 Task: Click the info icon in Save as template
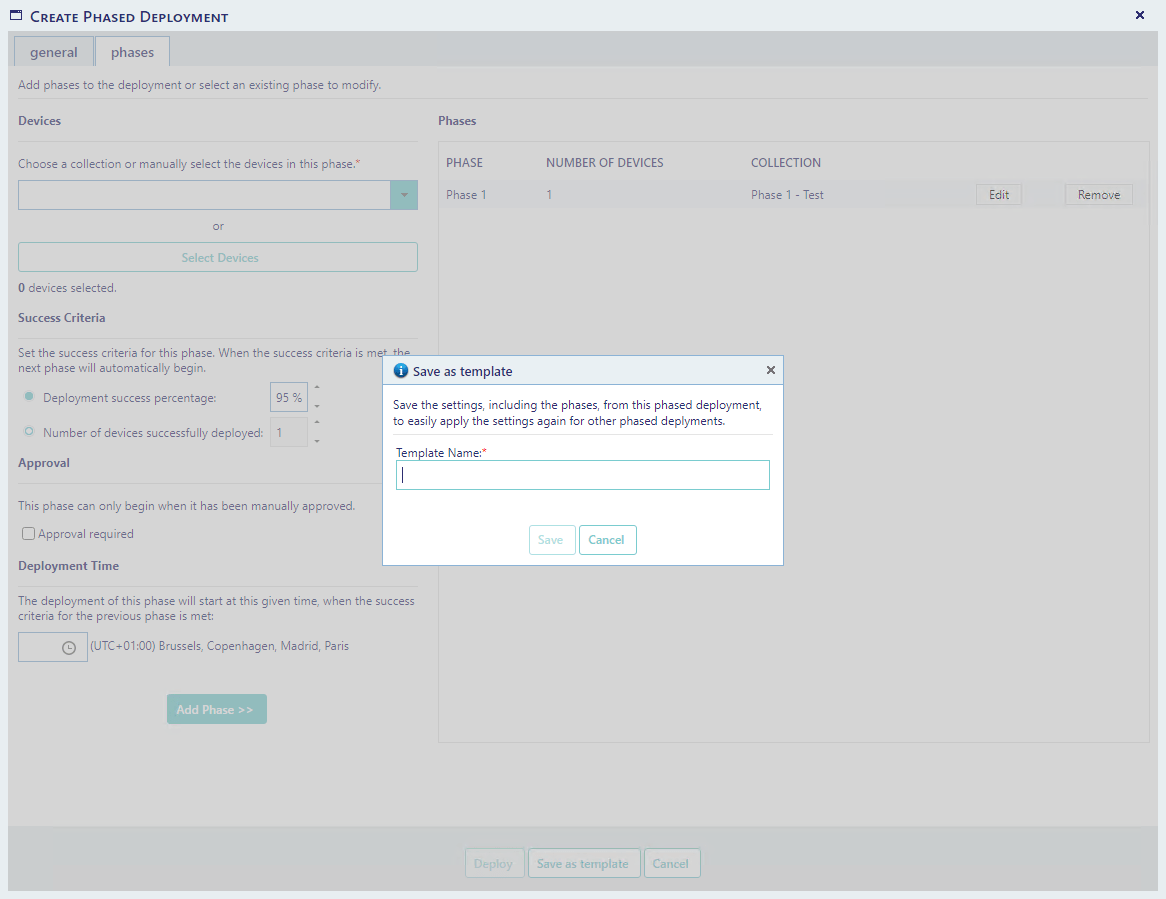401,370
